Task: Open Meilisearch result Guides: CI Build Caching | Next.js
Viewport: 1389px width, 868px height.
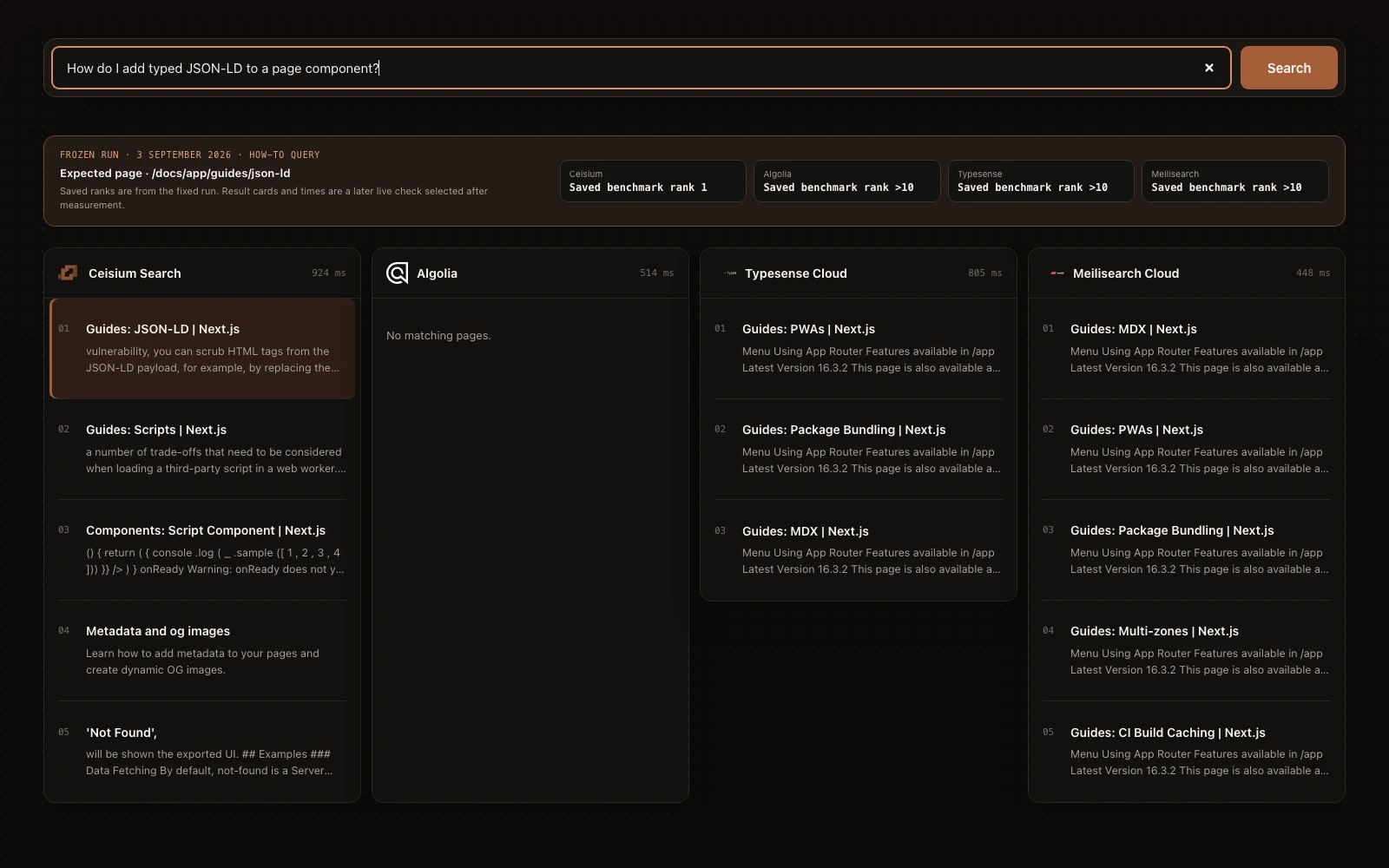Action: point(1187,751)
